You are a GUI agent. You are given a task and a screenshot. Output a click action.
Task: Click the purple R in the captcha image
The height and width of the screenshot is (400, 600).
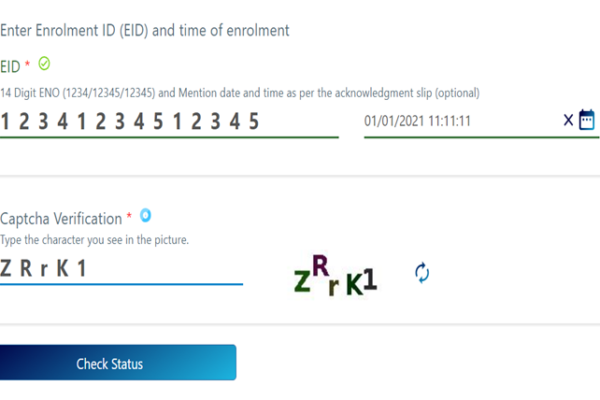tap(320, 265)
